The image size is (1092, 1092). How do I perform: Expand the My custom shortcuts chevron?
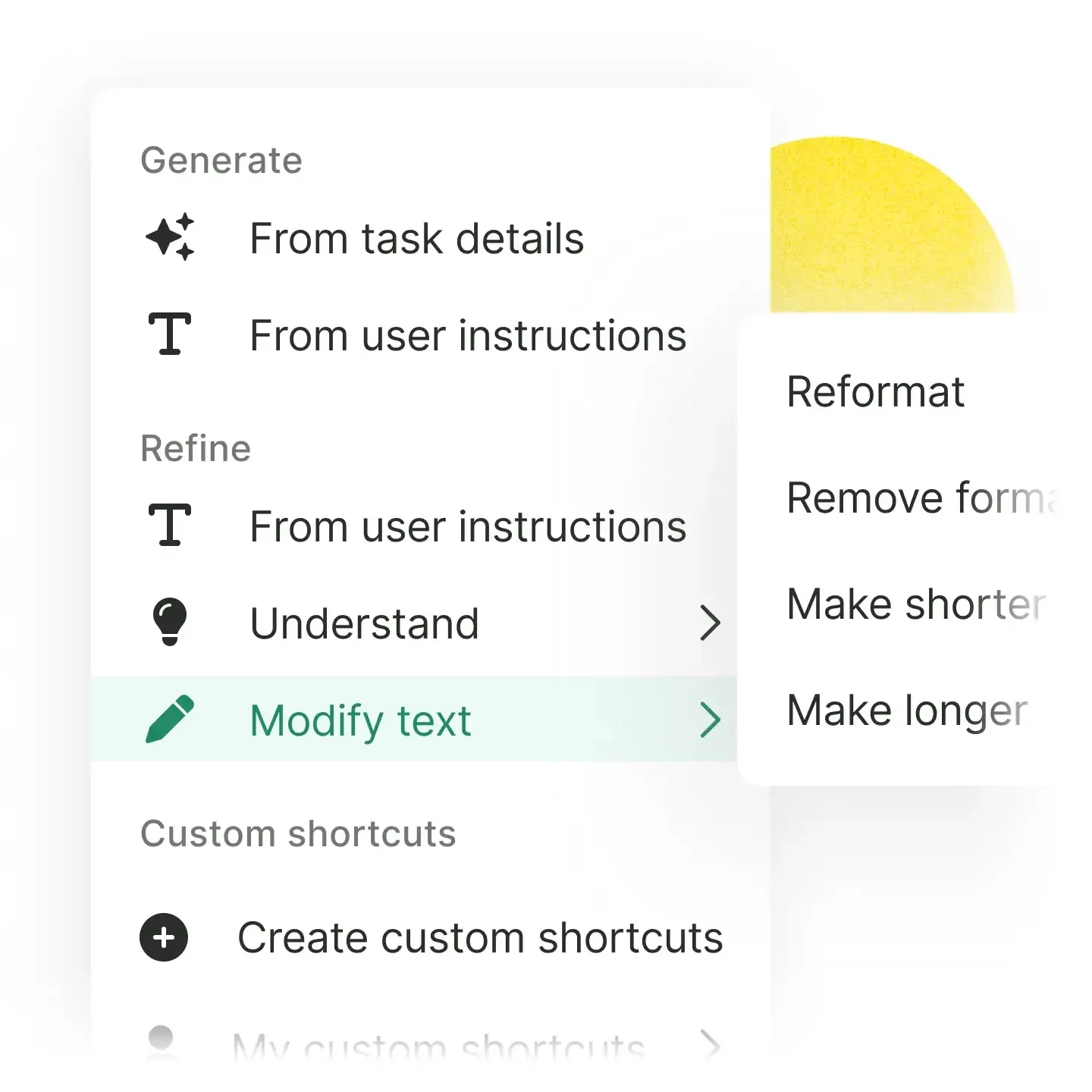710,1045
